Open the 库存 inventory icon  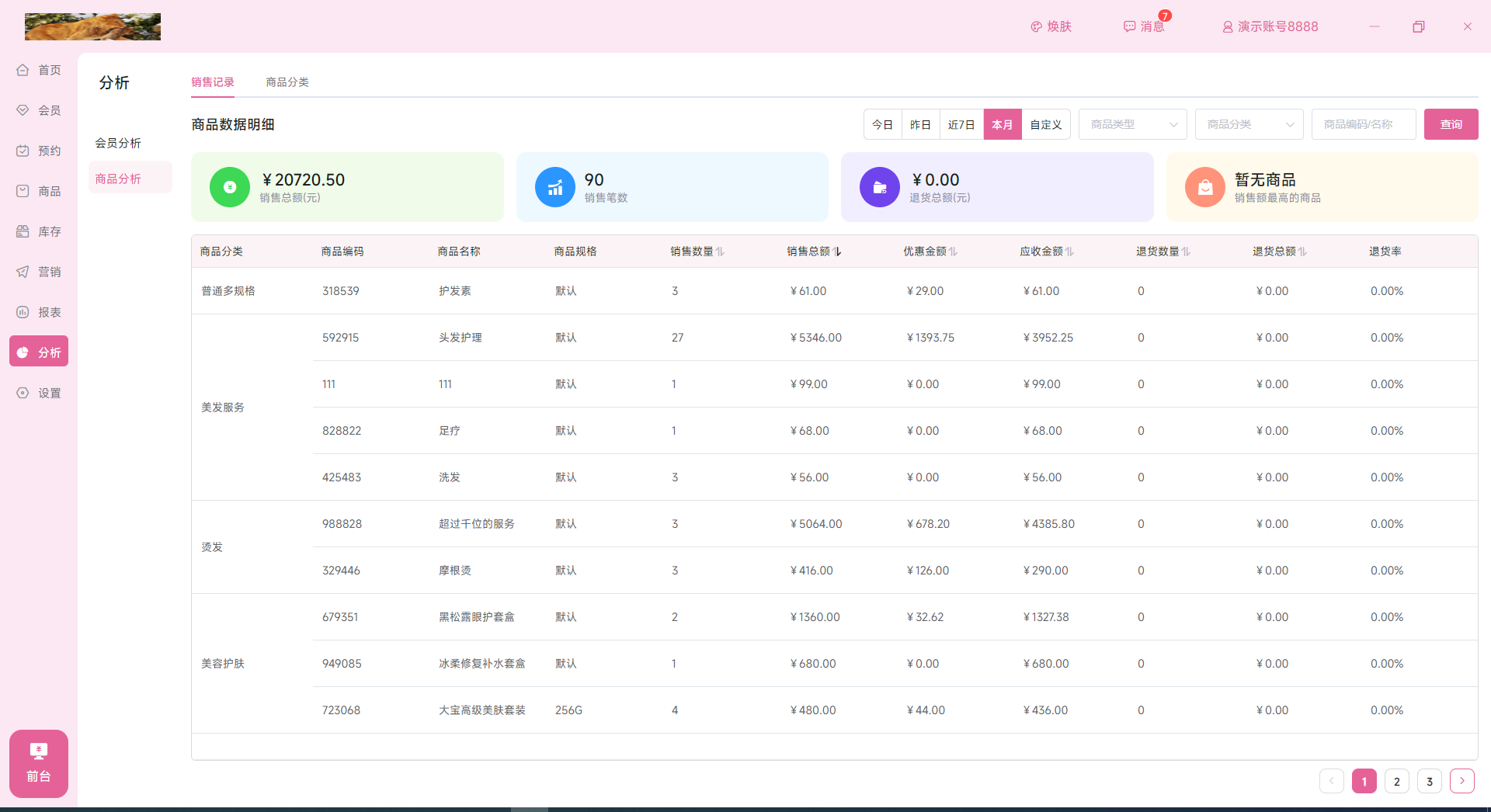click(x=23, y=231)
